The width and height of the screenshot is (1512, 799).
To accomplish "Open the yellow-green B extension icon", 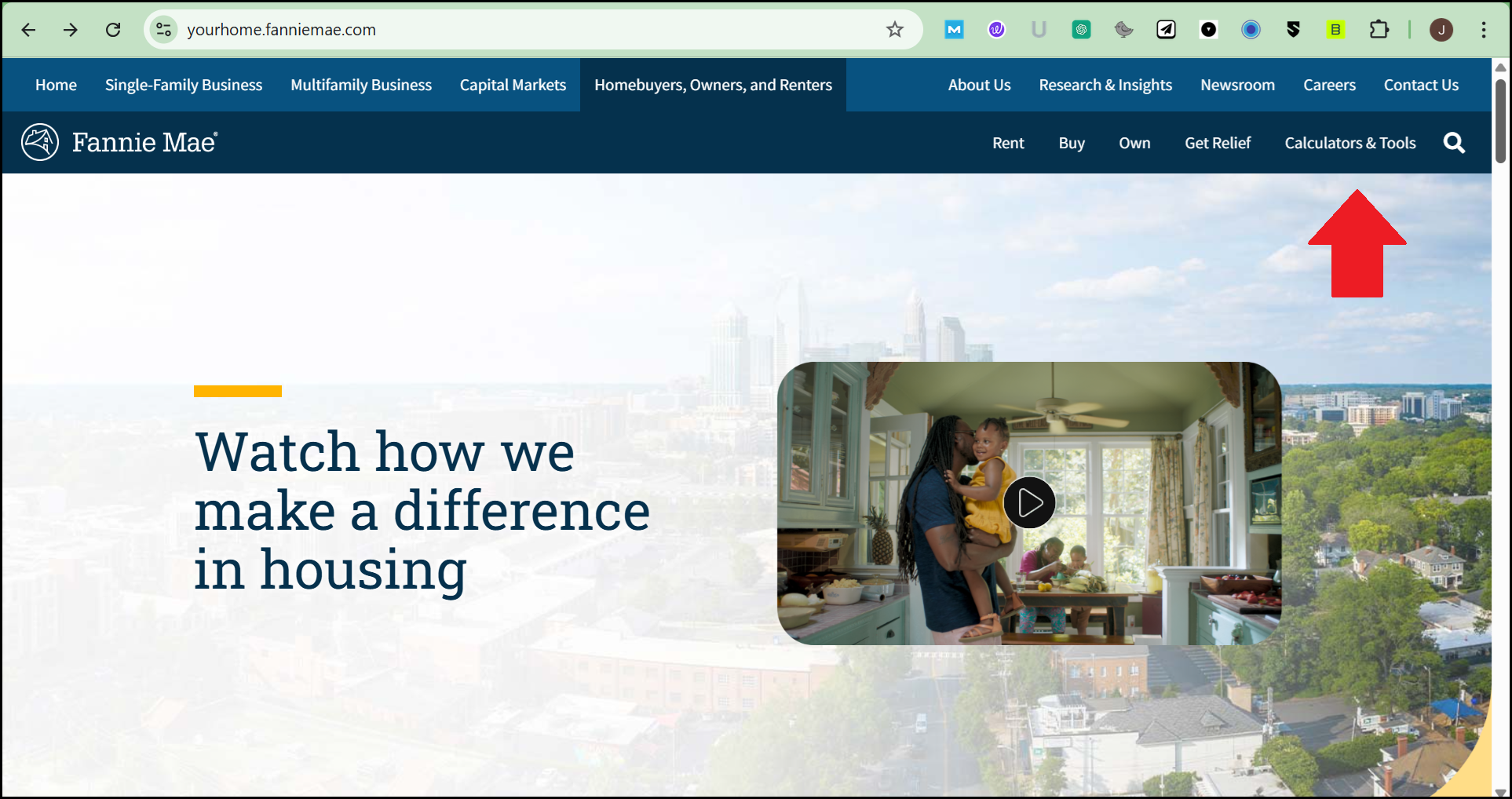I will pos(1335,30).
